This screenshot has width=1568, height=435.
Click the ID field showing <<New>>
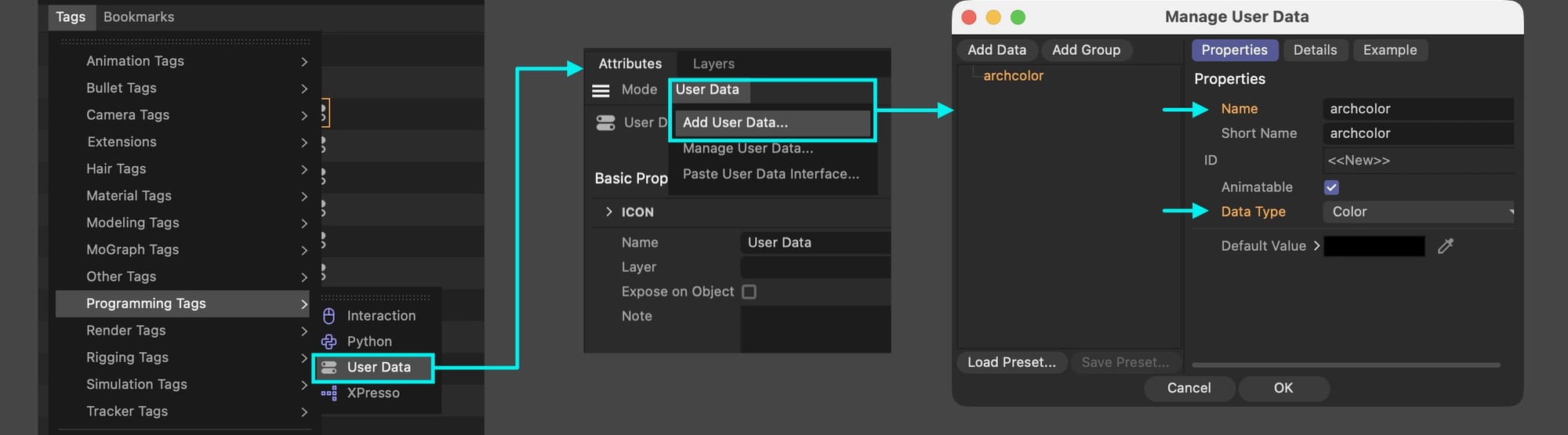[1418, 161]
